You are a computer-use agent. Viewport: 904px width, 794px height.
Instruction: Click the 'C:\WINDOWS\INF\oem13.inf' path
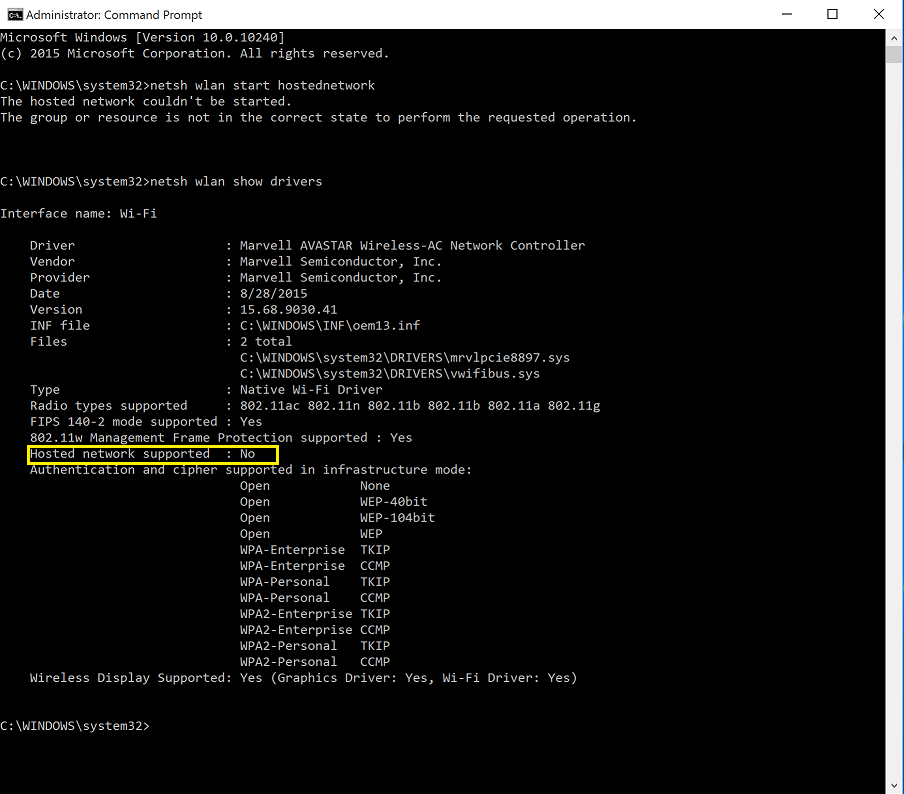tap(330, 326)
